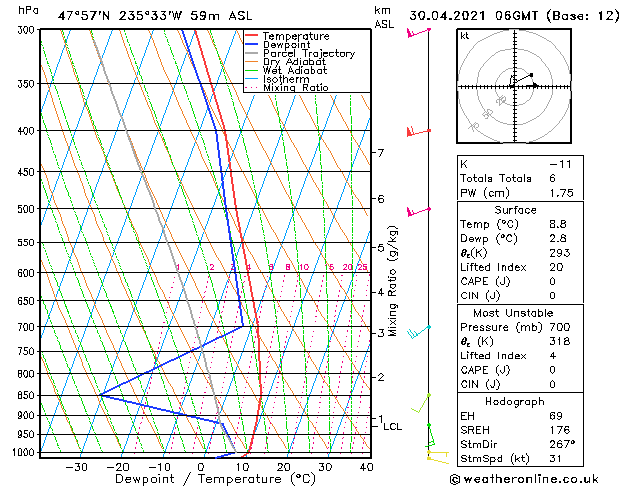
Task: Click the 'kt' unit label in hodograph
Action: coord(465,36)
